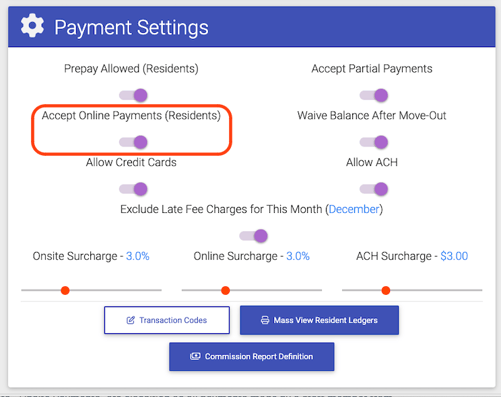The image size is (501, 397).
Task: Click the edit icon in Transaction Codes
Action: [130, 320]
